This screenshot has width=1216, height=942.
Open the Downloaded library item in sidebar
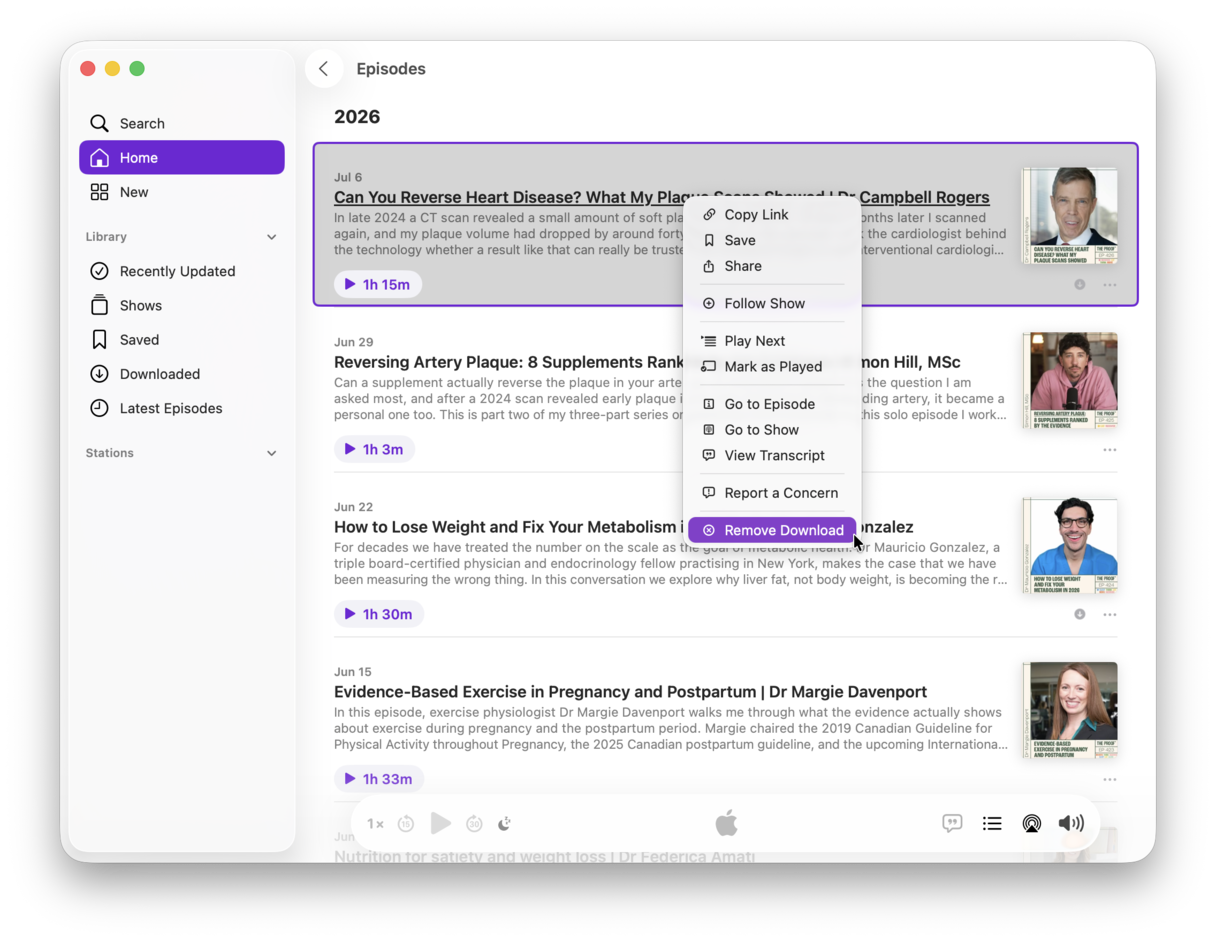(182, 374)
